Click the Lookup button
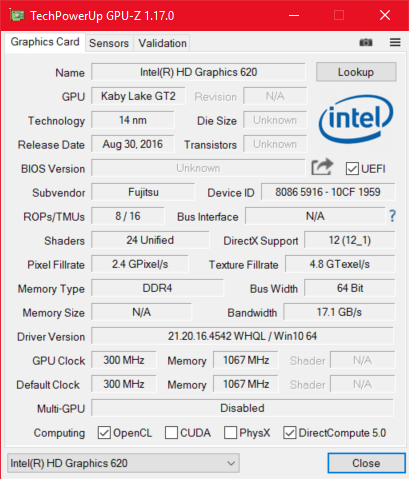The height and width of the screenshot is (479, 409). (356, 72)
